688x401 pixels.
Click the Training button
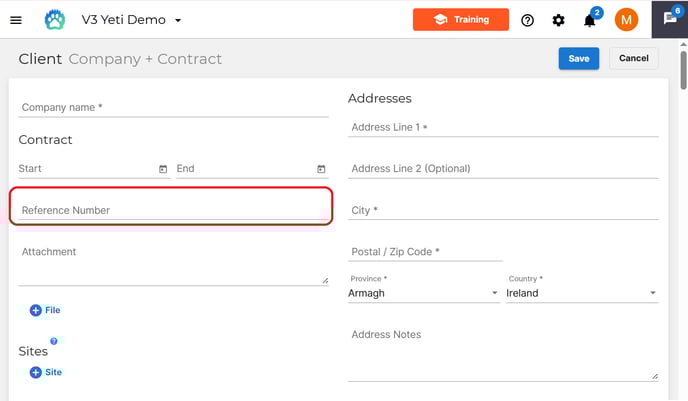[x=461, y=19]
